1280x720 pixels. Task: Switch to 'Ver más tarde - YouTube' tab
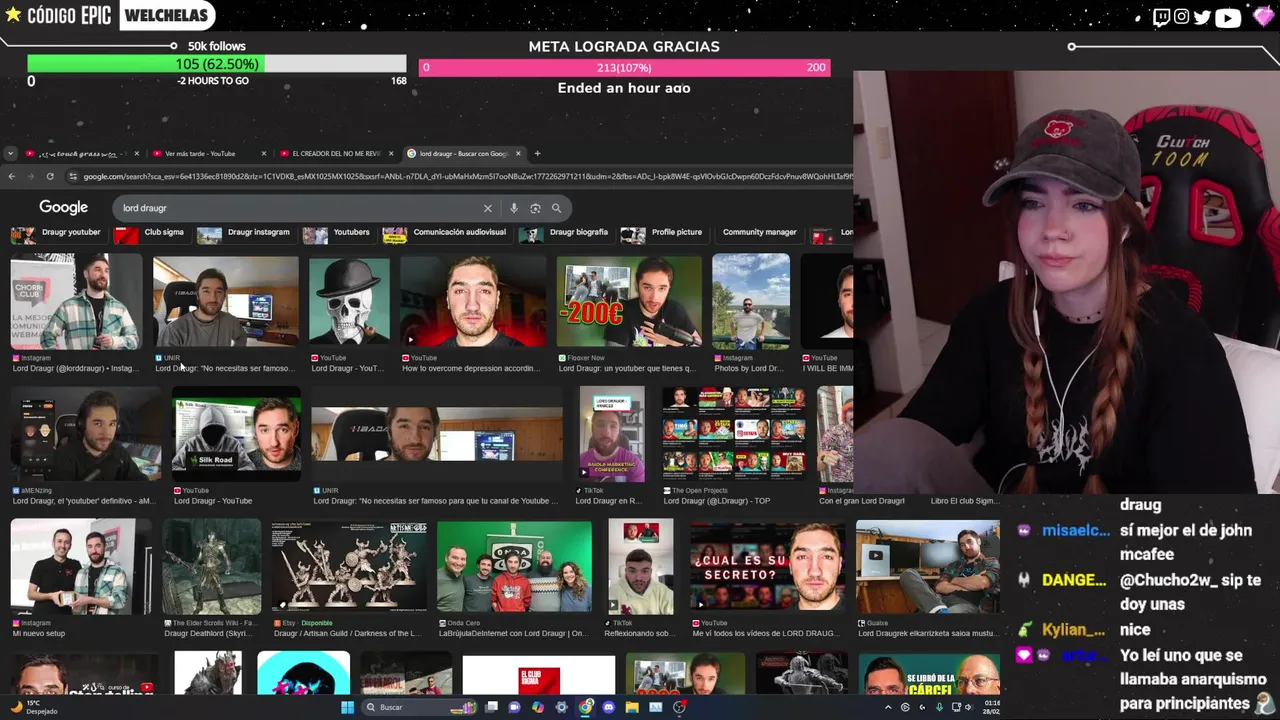click(208, 153)
